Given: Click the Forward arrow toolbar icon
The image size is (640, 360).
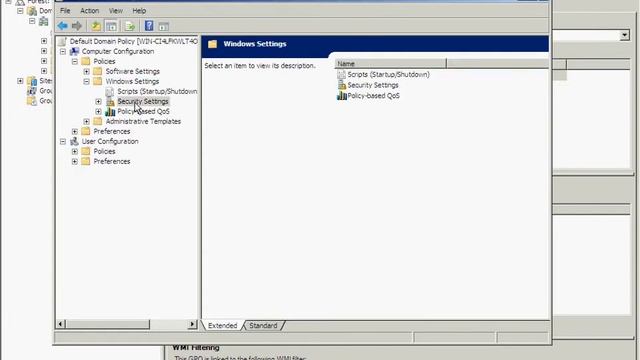Looking at the screenshot, I should tap(77, 26).
